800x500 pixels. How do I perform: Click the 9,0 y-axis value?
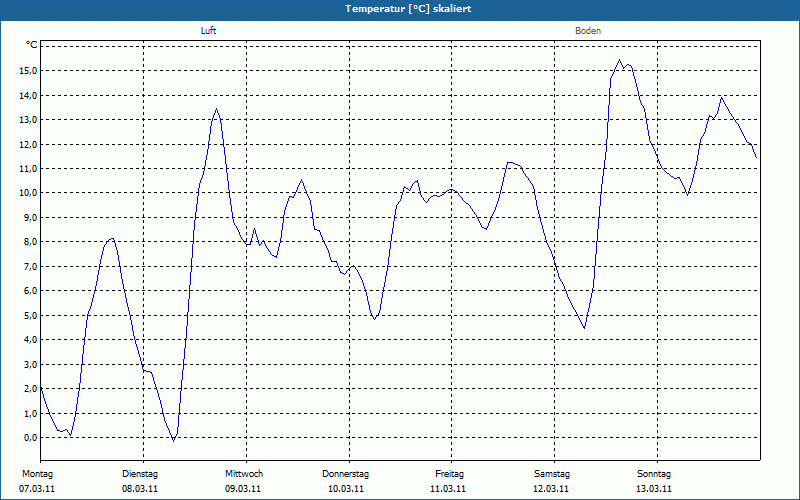click(30, 217)
